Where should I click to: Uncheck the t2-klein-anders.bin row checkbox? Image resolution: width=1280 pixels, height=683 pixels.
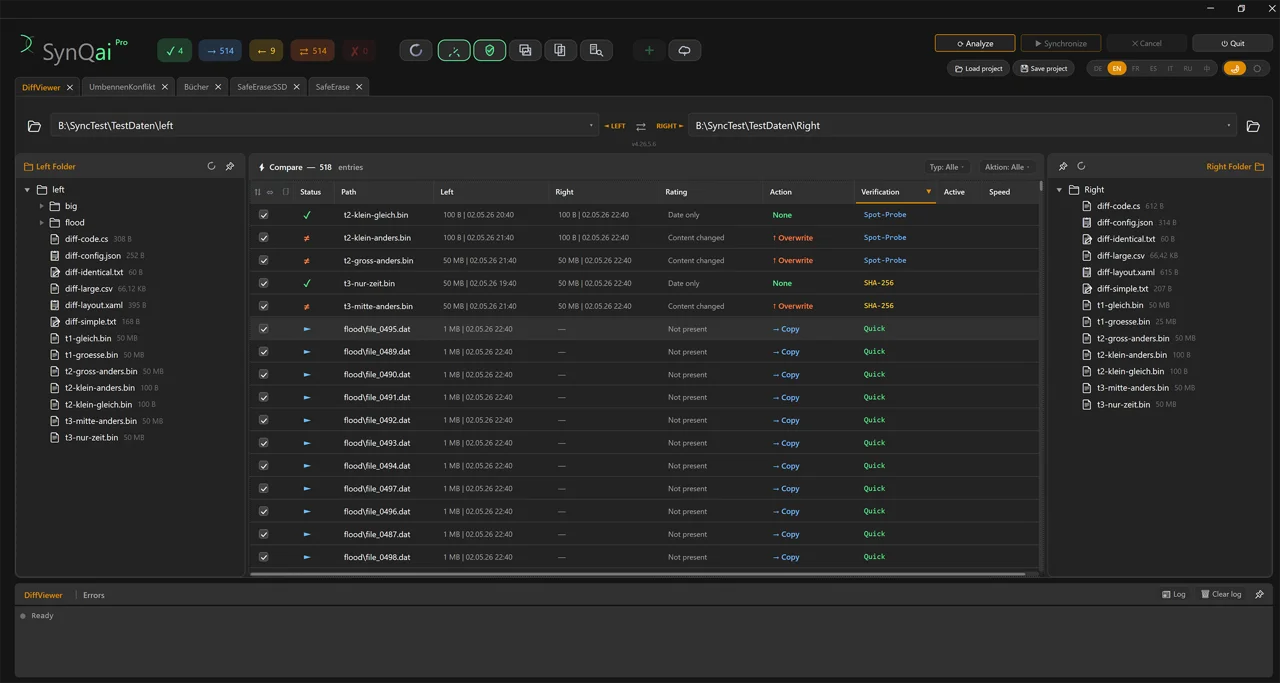click(264, 238)
